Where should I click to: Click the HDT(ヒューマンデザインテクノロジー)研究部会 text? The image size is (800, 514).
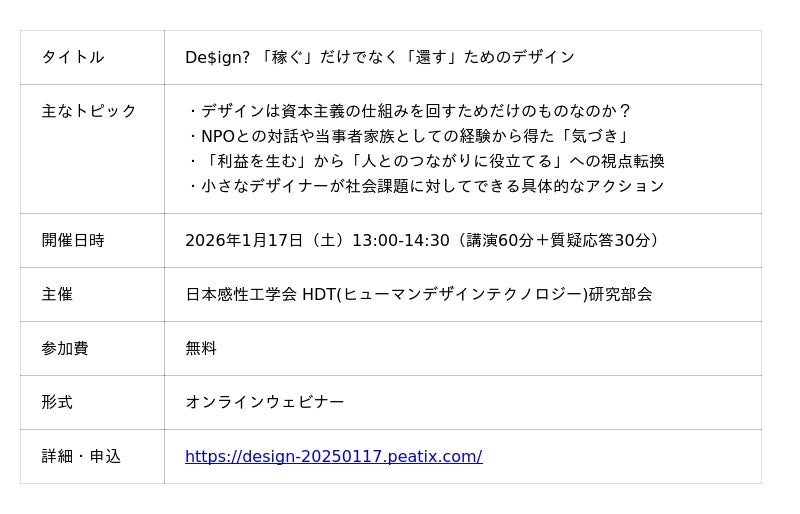[477, 294]
